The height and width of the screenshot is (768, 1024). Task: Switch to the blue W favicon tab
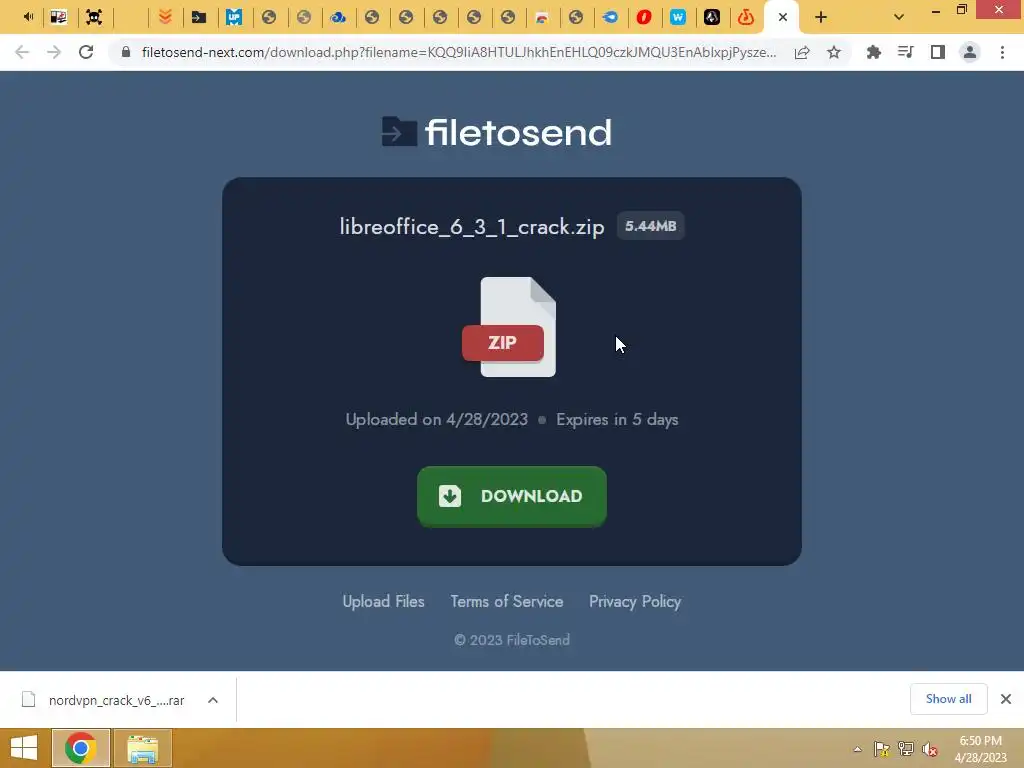(678, 18)
